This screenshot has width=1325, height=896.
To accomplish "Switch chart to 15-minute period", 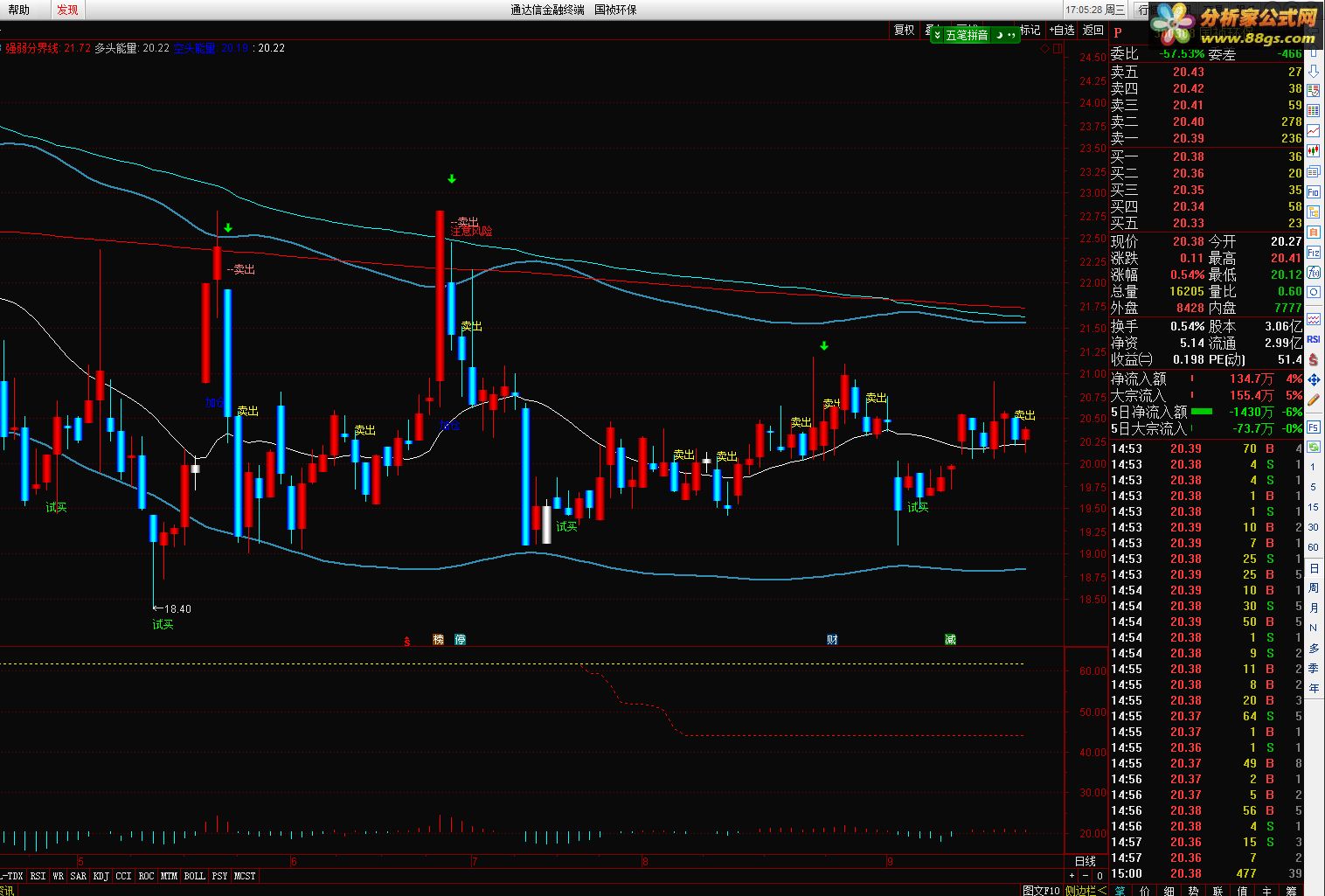I will click(1314, 507).
